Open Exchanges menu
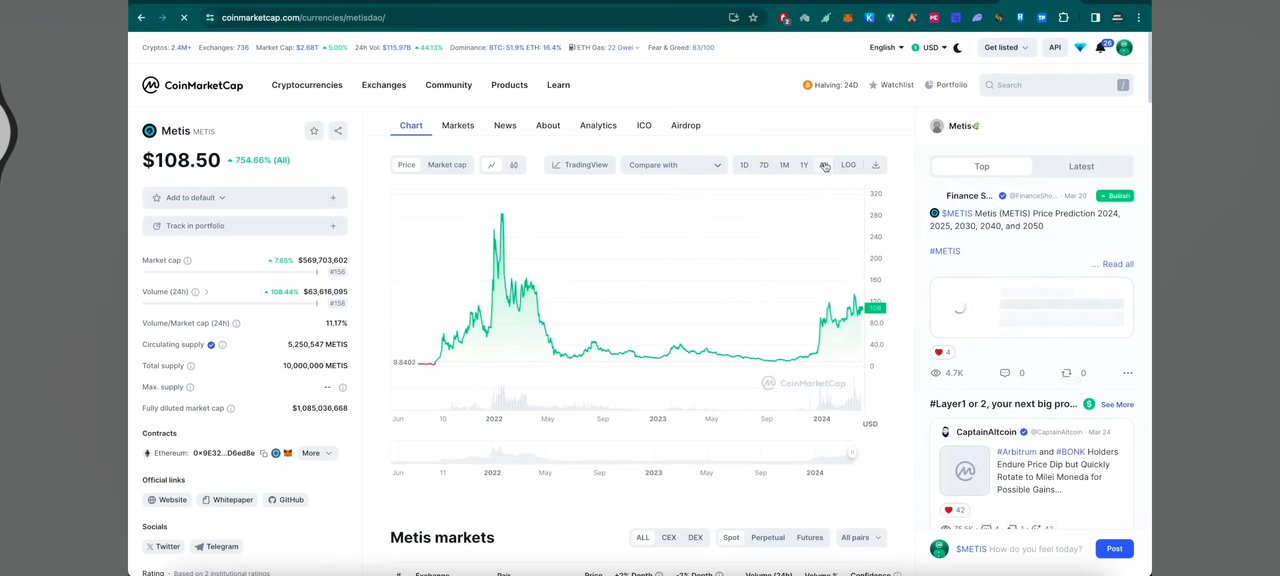 point(384,85)
